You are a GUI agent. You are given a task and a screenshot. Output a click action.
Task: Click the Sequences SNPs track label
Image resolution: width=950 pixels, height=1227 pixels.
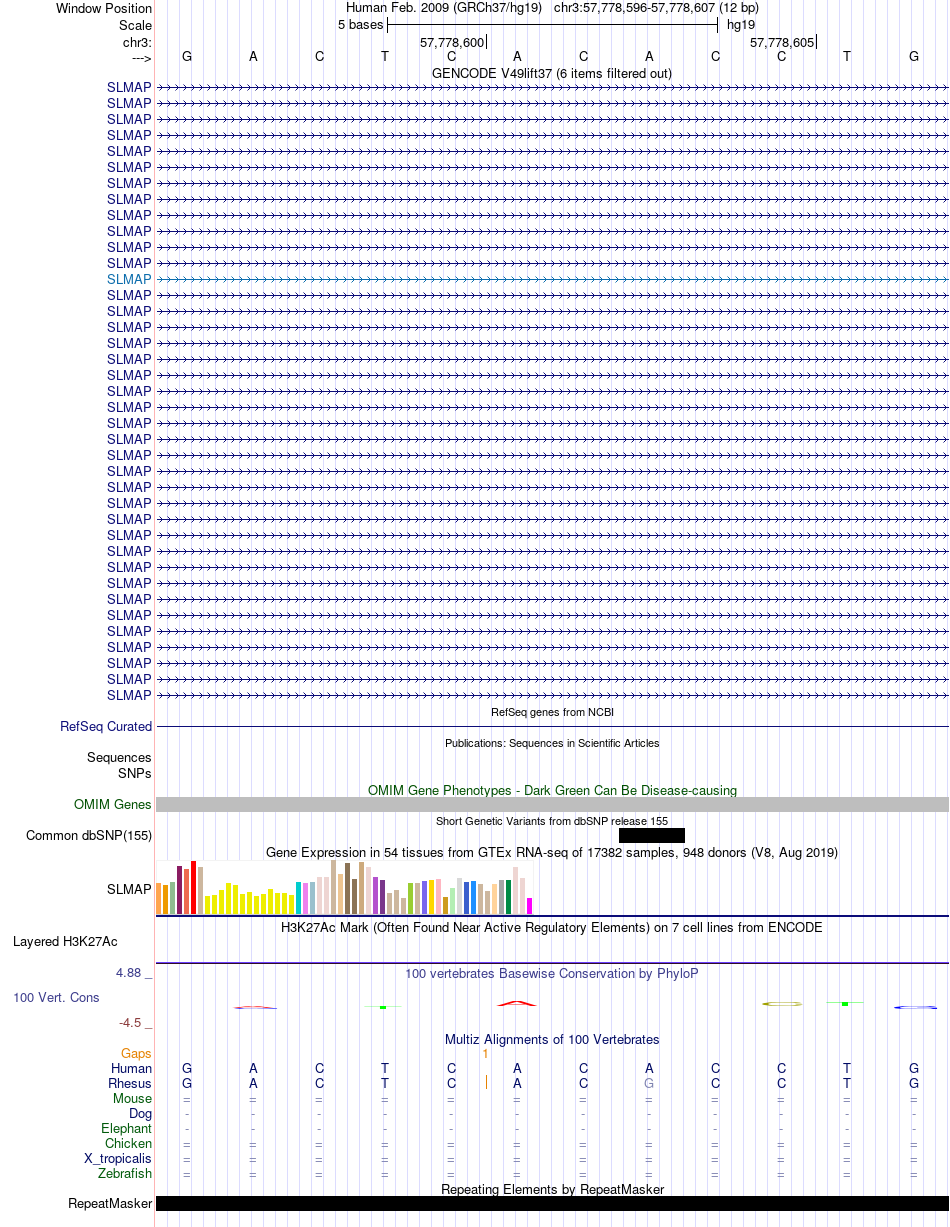120,766
